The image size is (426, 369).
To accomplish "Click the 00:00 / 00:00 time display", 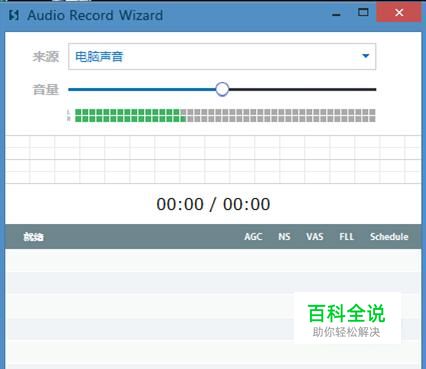I will 213,204.
